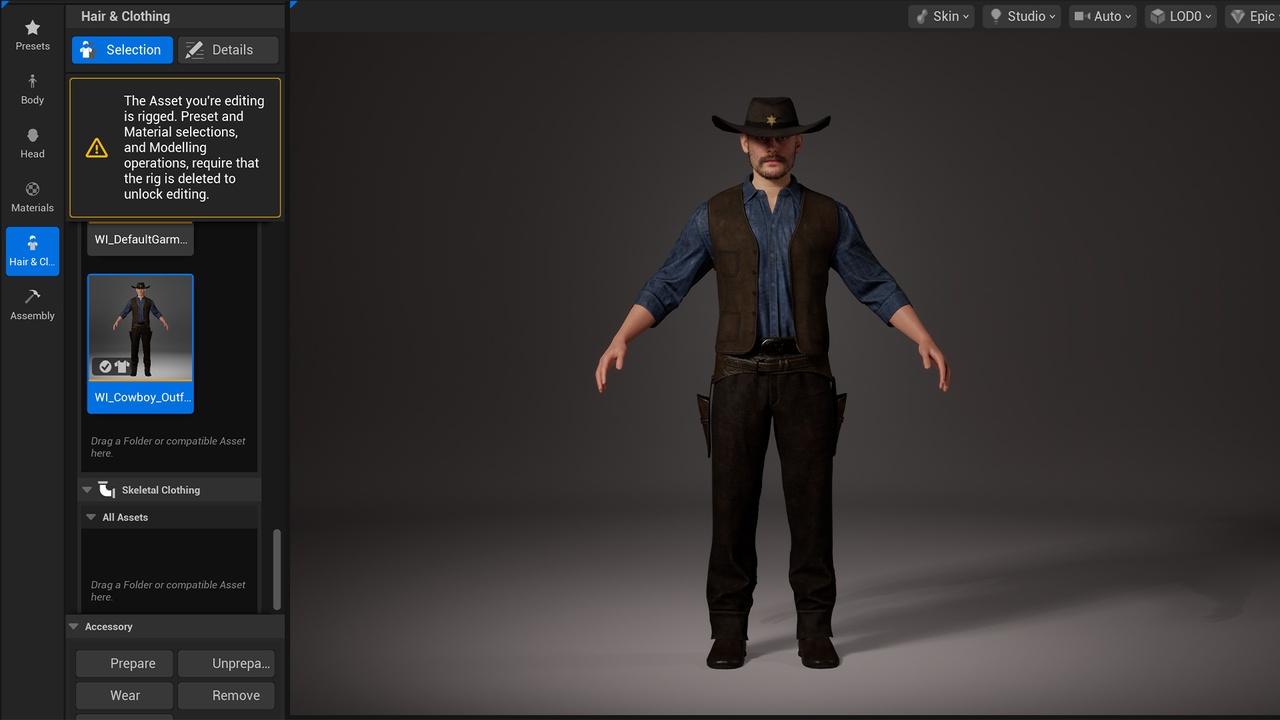Collapse the All Assets group

pyautogui.click(x=91, y=517)
